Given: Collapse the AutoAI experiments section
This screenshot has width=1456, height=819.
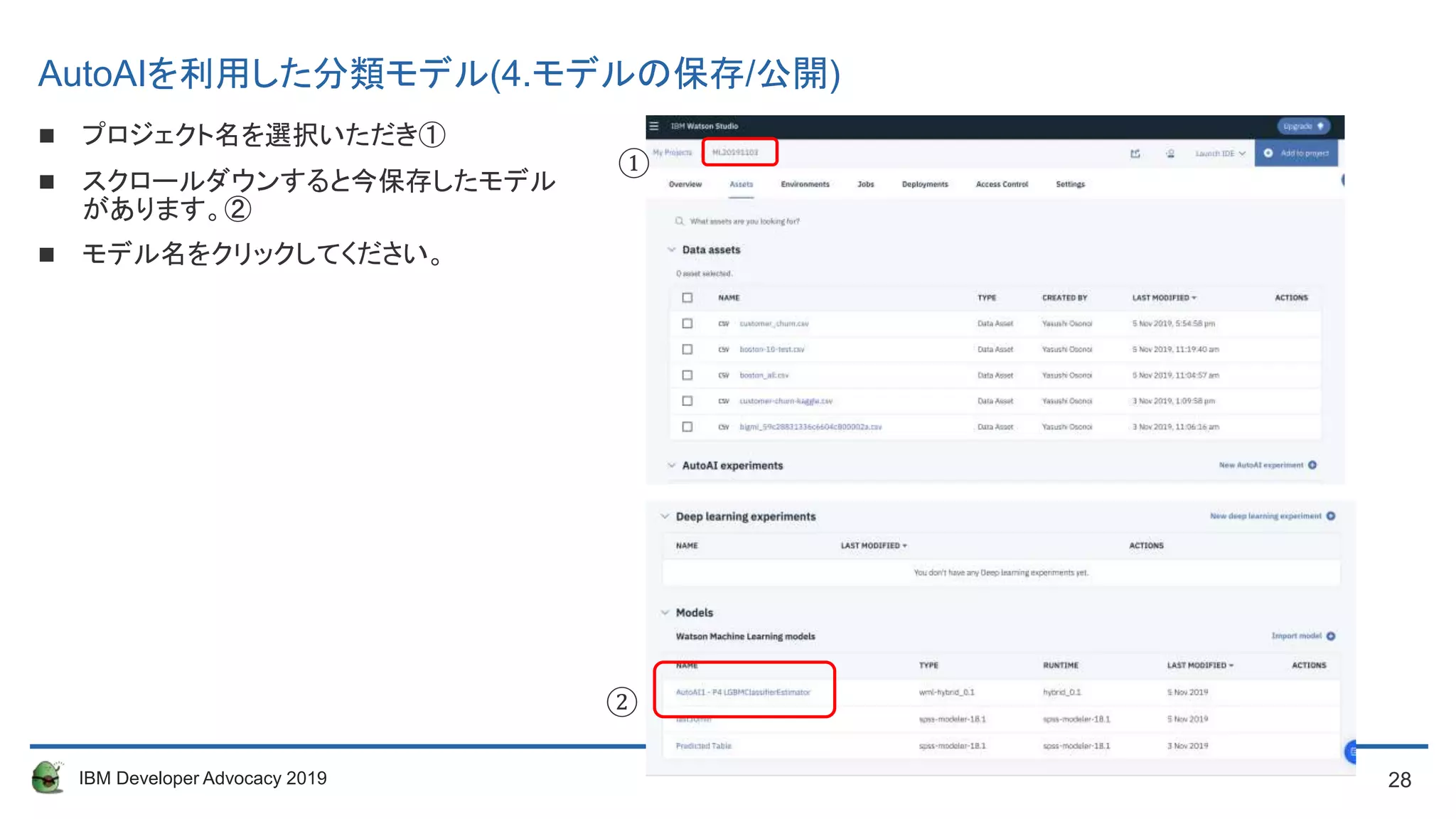Looking at the screenshot, I should click(x=671, y=466).
